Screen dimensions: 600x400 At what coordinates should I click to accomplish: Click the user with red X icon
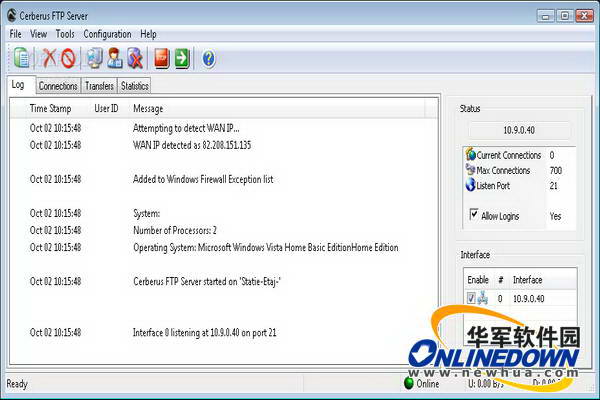[x=135, y=58]
